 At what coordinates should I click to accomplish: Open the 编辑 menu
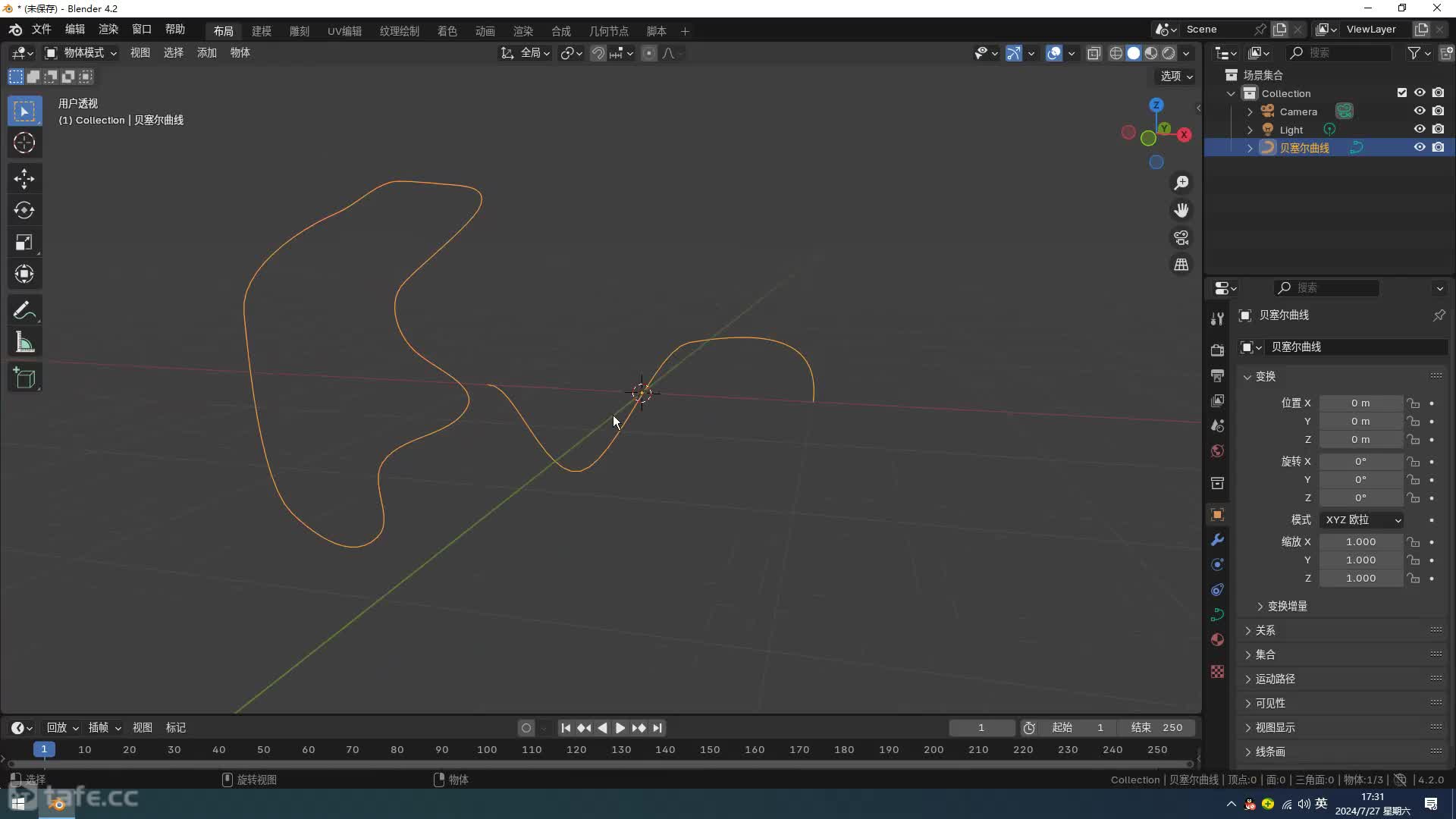(74, 29)
